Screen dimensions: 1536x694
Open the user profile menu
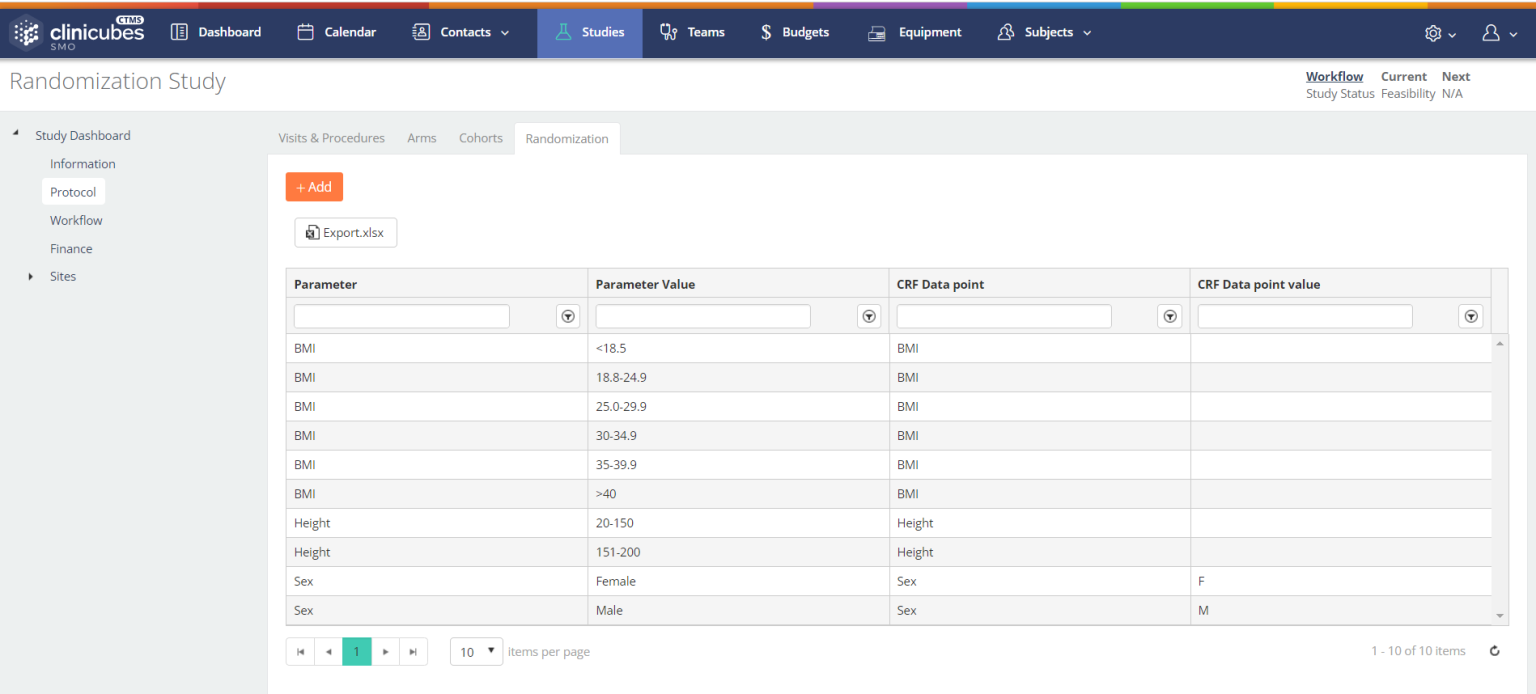coord(1497,33)
